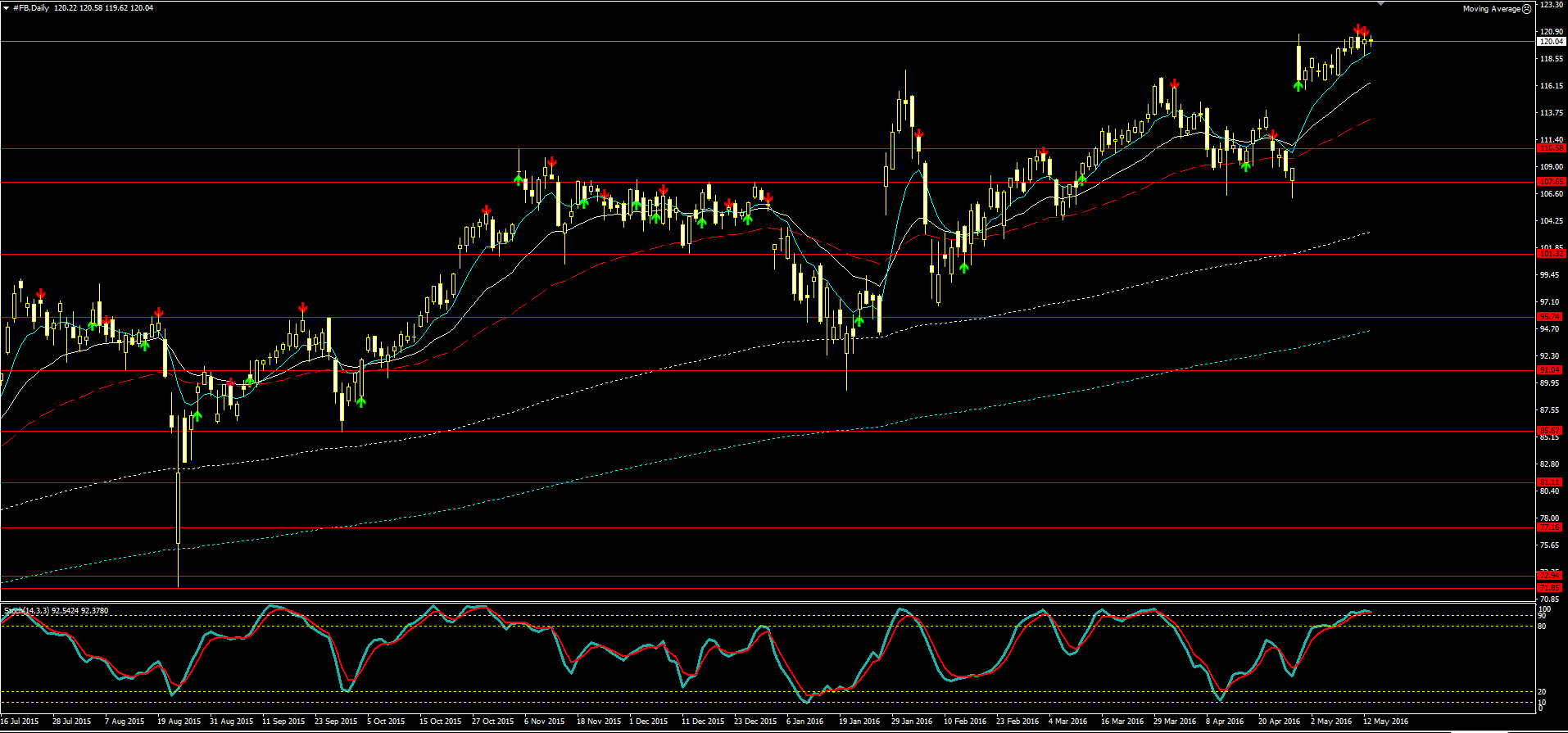Click the red sell arrow near 4 Mar 2016
Image resolution: width=1568 pixels, height=733 pixels.
[1043, 152]
